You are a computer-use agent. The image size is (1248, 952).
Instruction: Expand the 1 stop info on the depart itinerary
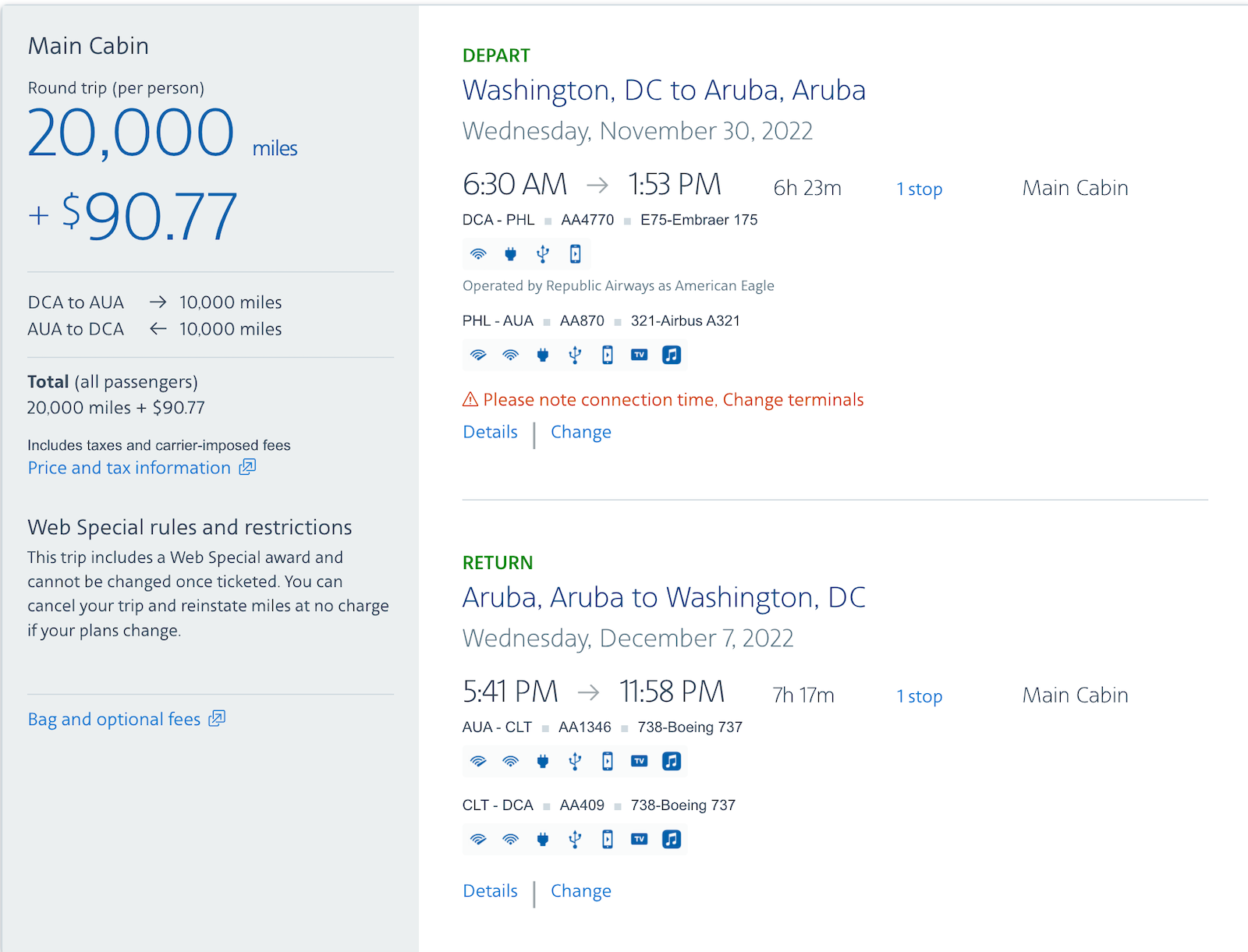919,188
